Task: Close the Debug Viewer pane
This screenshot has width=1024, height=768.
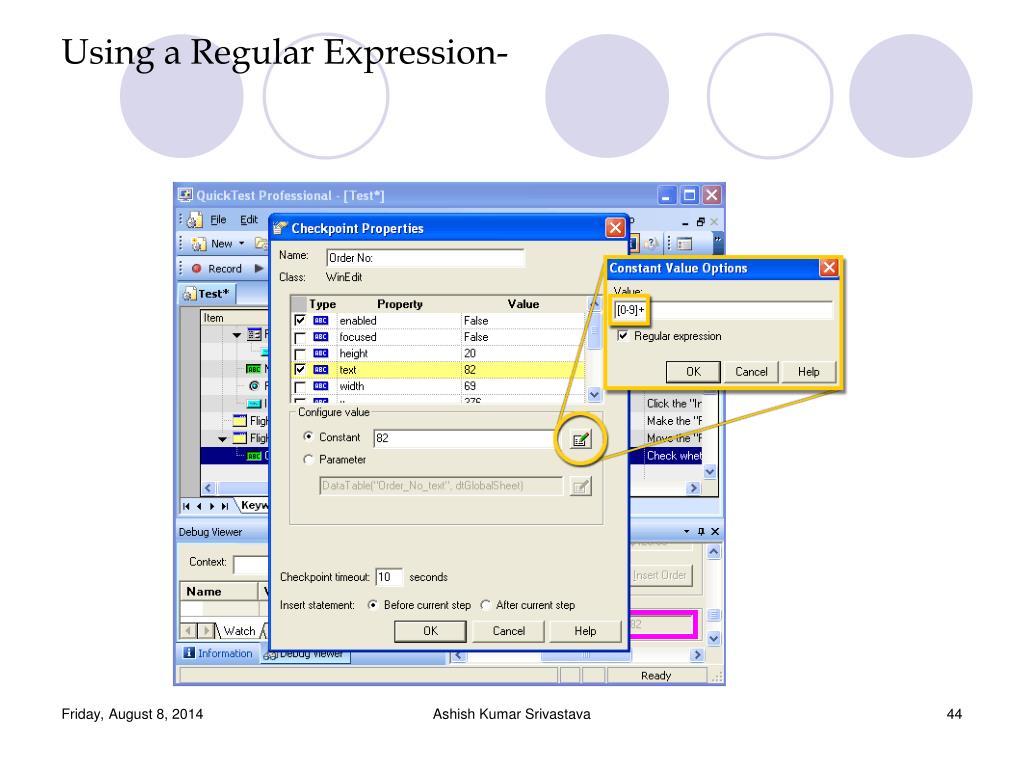Action: pos(715,532)
